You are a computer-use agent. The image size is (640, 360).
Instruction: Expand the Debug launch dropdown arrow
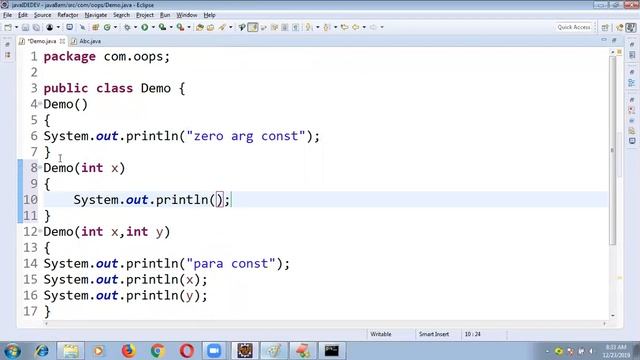tap(136, 27)
